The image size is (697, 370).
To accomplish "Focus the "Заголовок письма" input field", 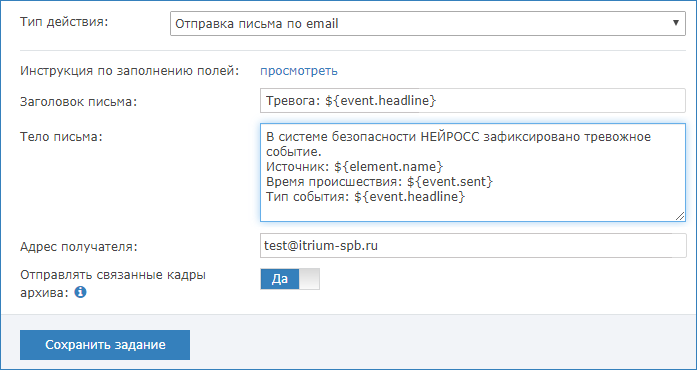I will (x=473, y=101).
